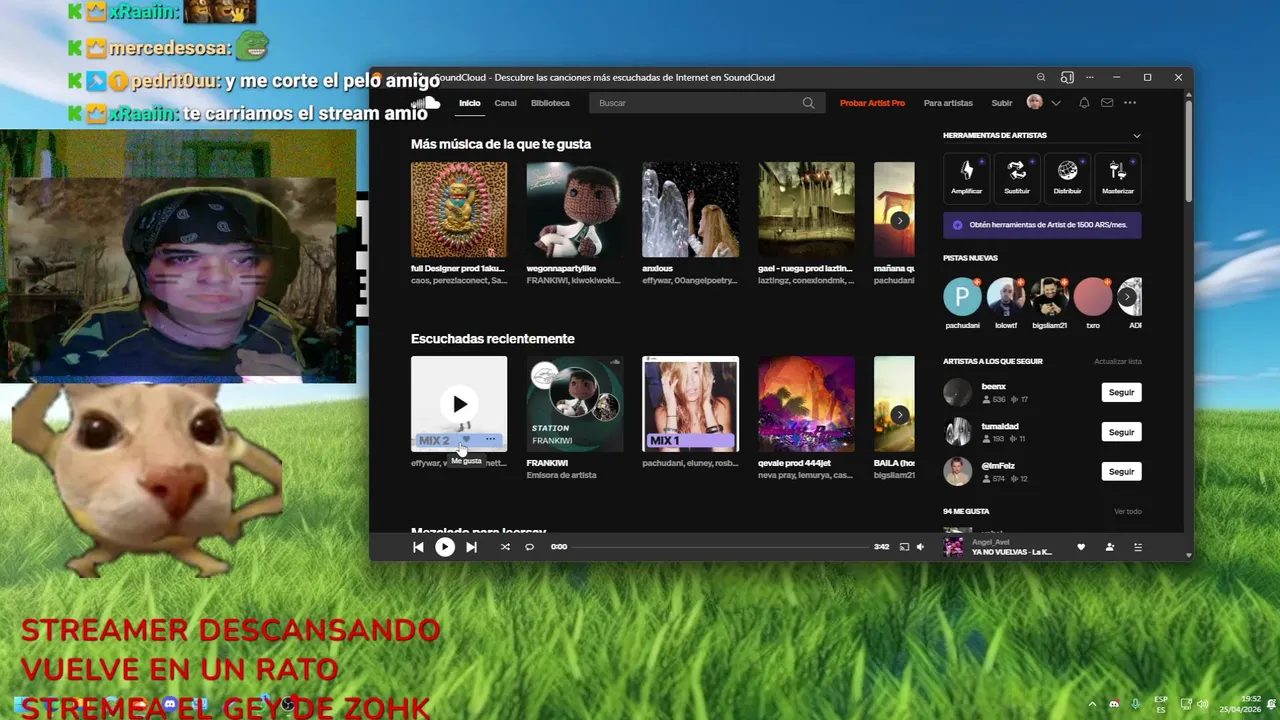Follow the artist tumaldad

coord(1121,432)
